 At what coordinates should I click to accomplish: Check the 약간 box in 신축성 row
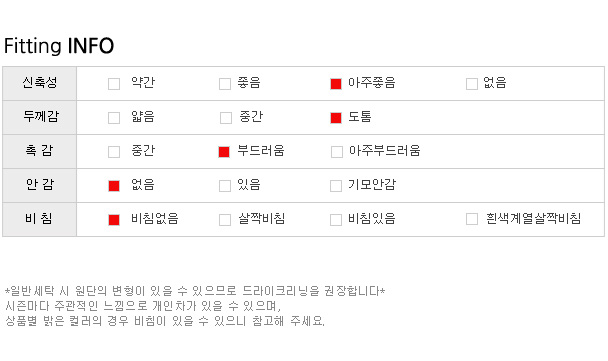(x=114, y=84)
